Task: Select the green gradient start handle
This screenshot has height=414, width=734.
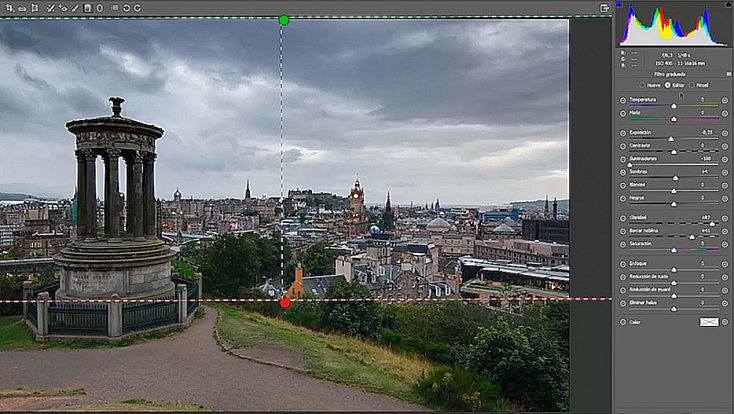Action: 284,20
